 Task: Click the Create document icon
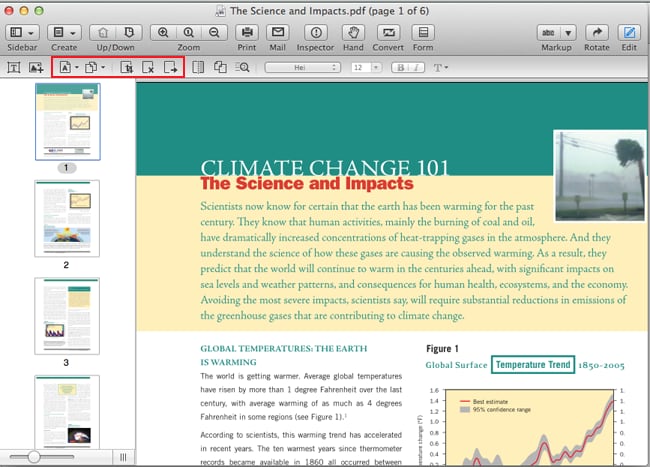(x=58, y=32)
